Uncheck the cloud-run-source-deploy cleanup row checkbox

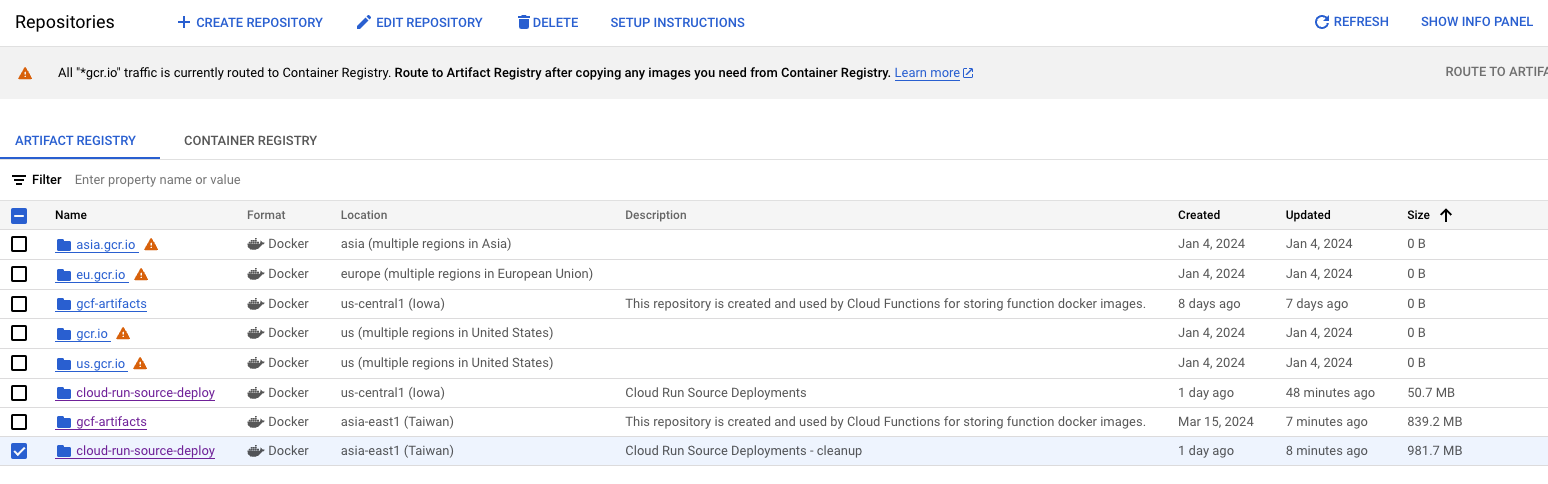(x=19, y=451)
